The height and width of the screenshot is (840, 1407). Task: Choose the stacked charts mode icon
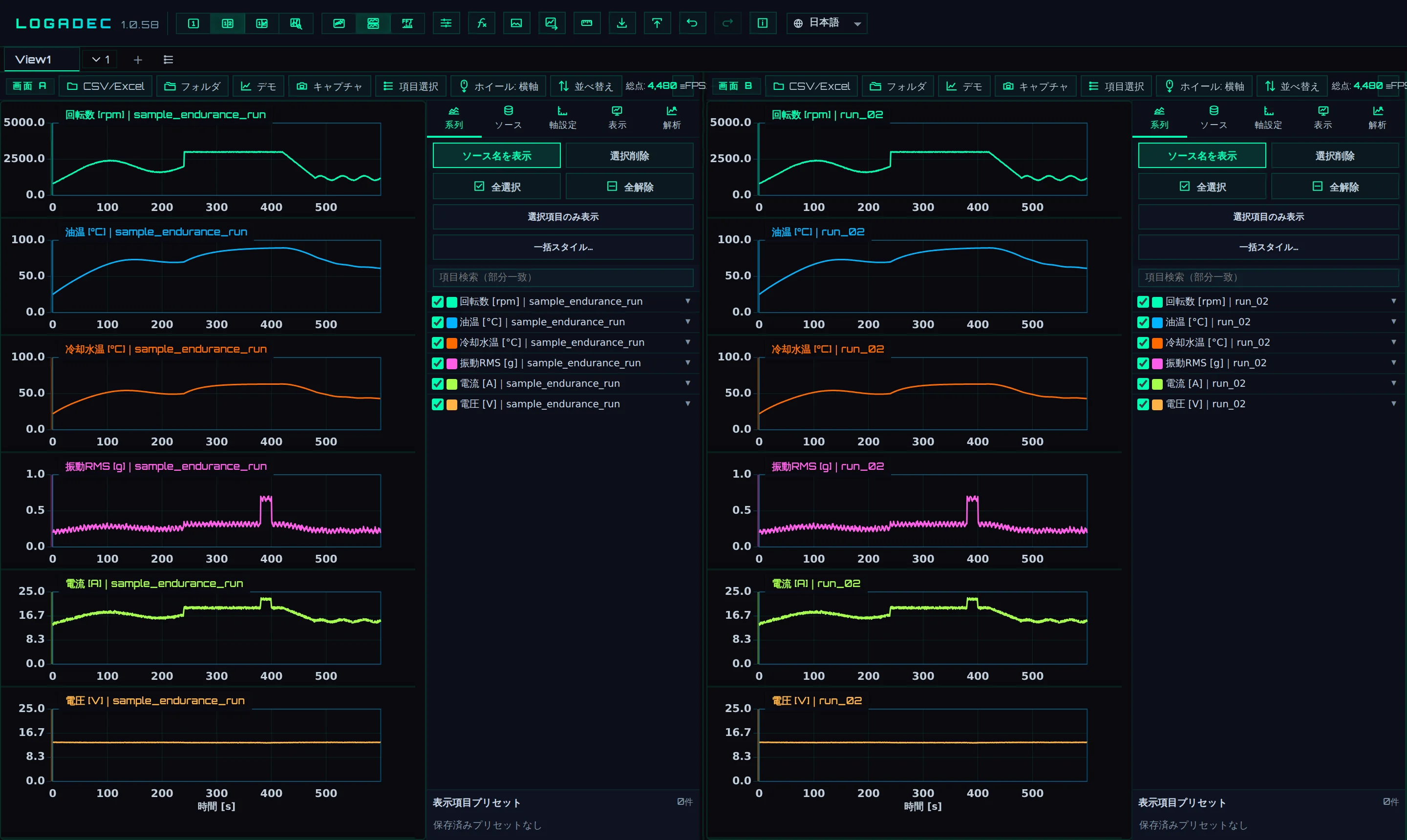(373, 23)
